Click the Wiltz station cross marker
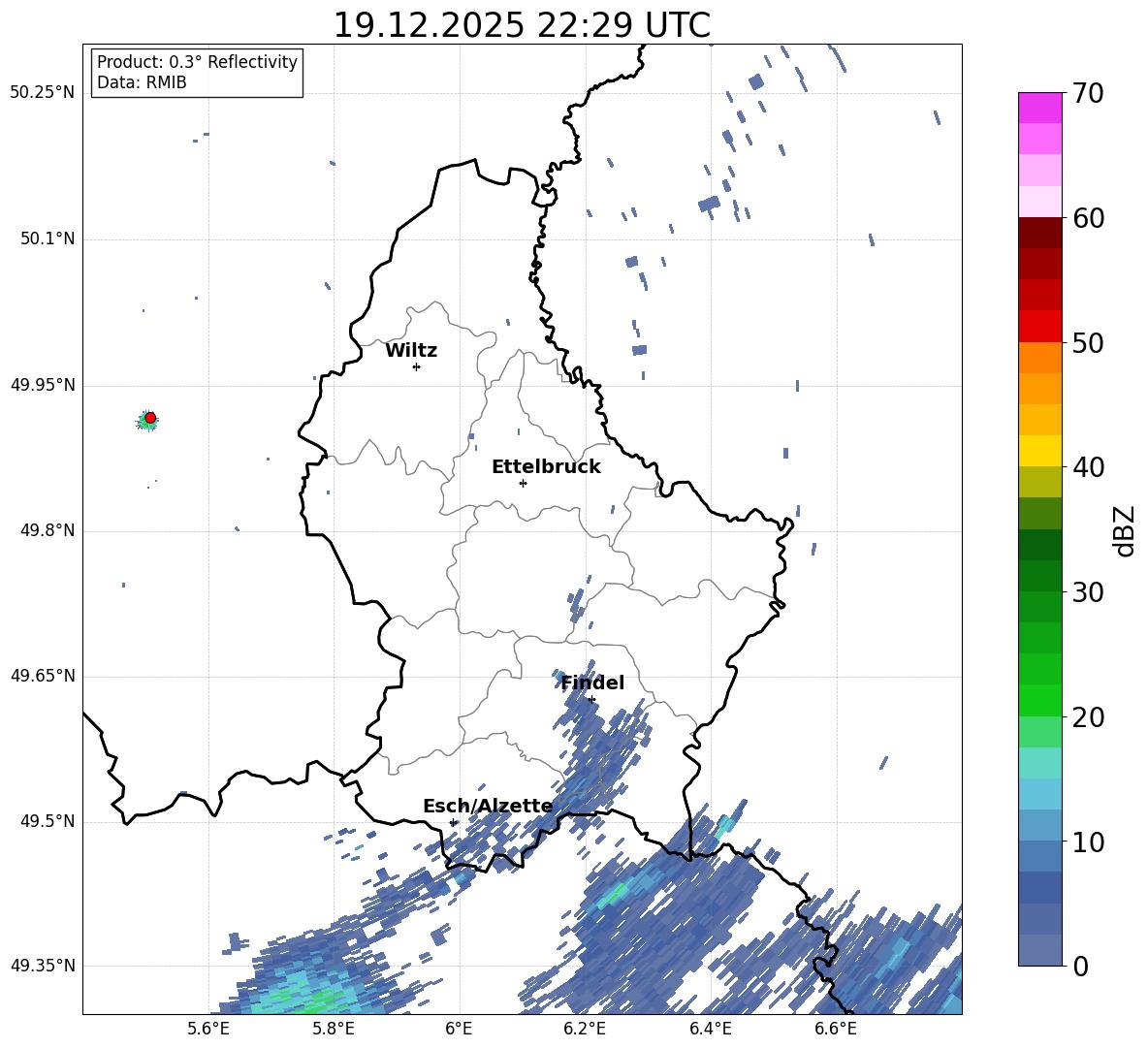The height and width of the screenshot is (1048, 1148). tap(417, 366)
